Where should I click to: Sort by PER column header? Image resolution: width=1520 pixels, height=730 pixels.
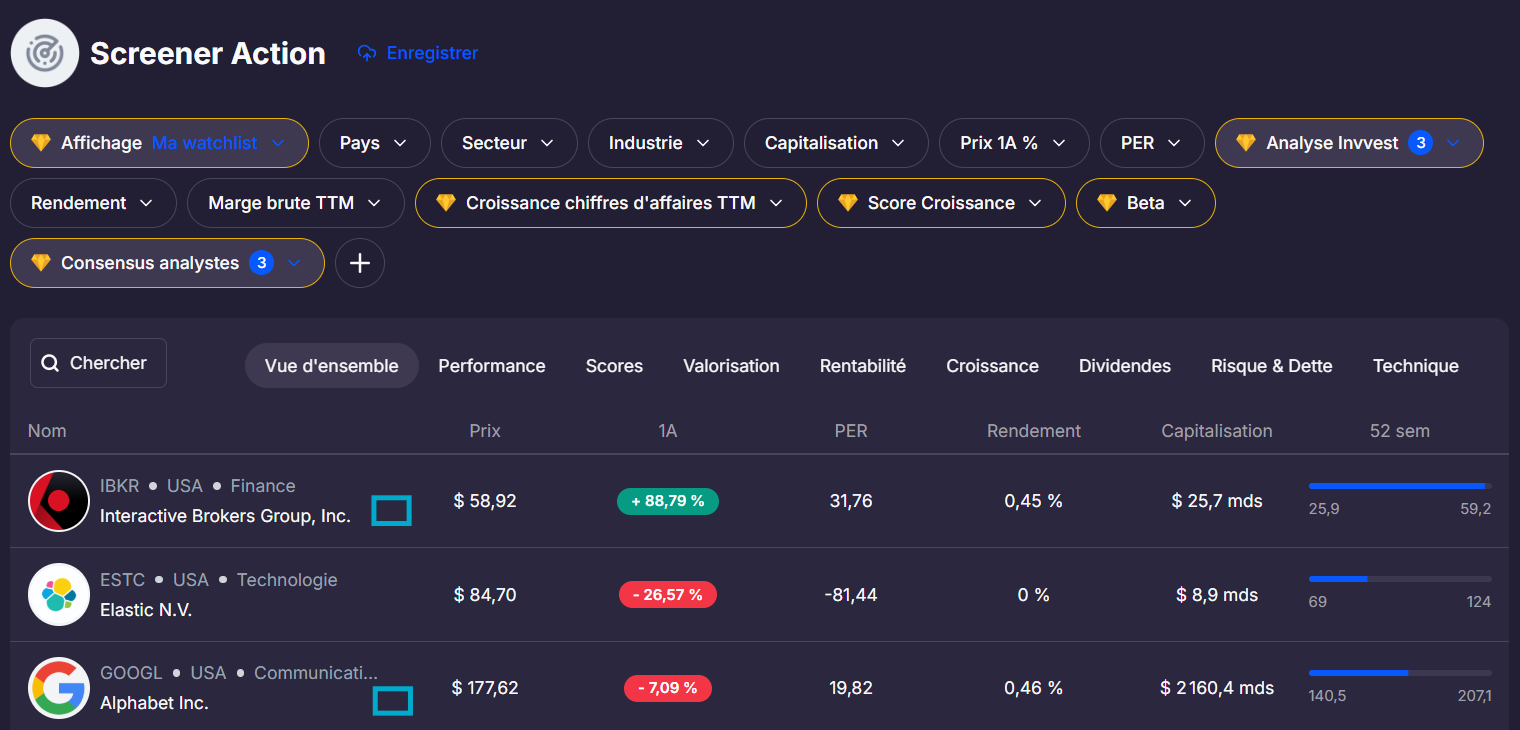(x=851, y=431)
